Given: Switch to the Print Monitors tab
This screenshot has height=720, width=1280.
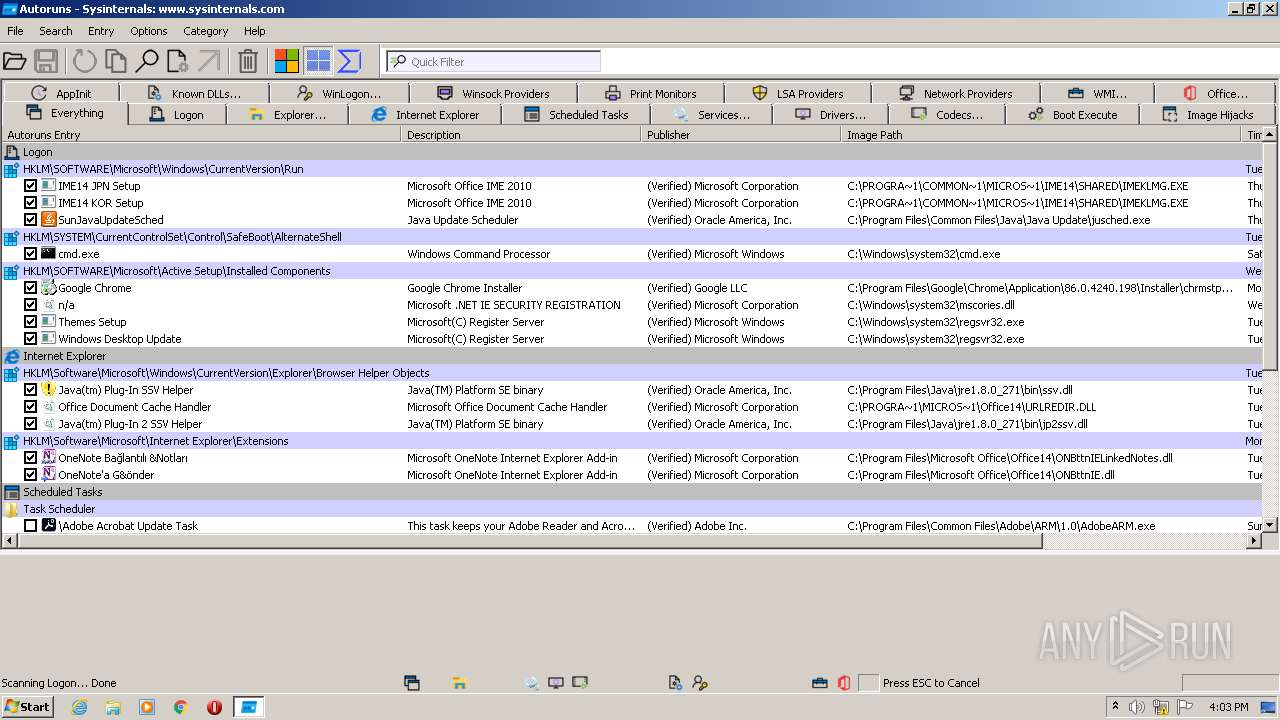Looking at the screenshot, I should point(652,94).
